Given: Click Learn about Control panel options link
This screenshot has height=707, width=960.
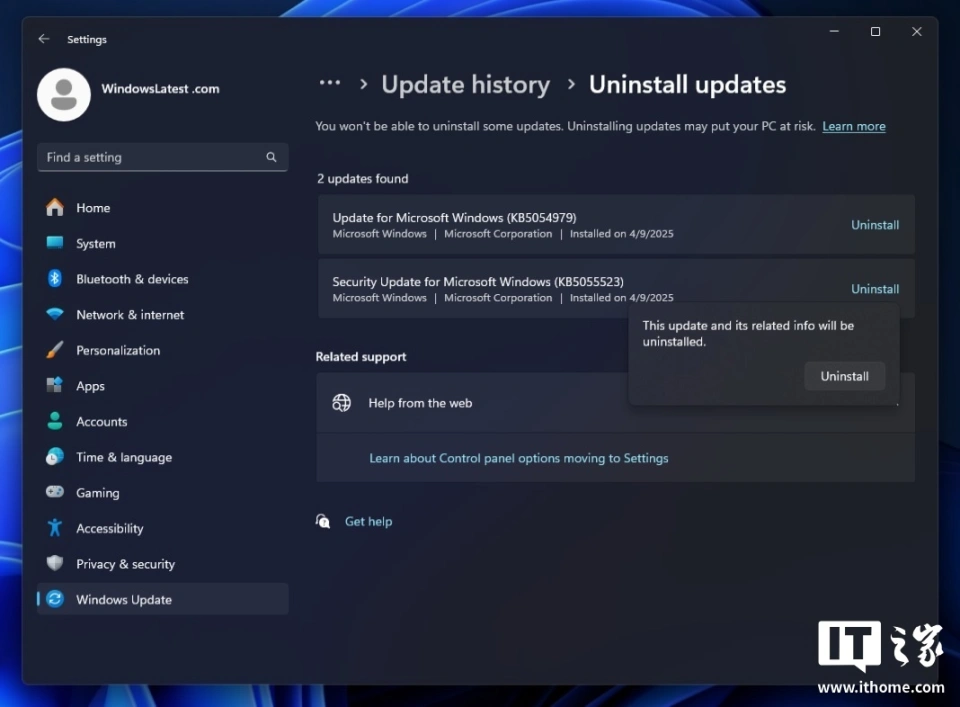Looking at the screenshot, I should click(518, 458).
